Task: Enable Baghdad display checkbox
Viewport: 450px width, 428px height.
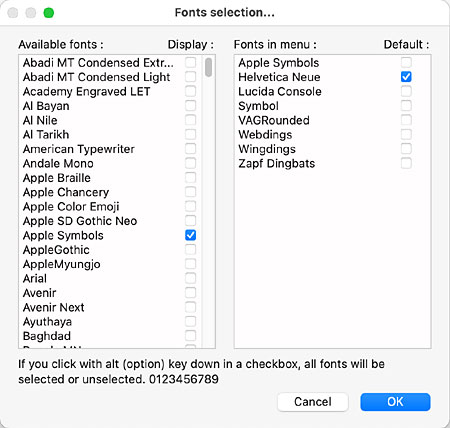Action: coord(190,336)
